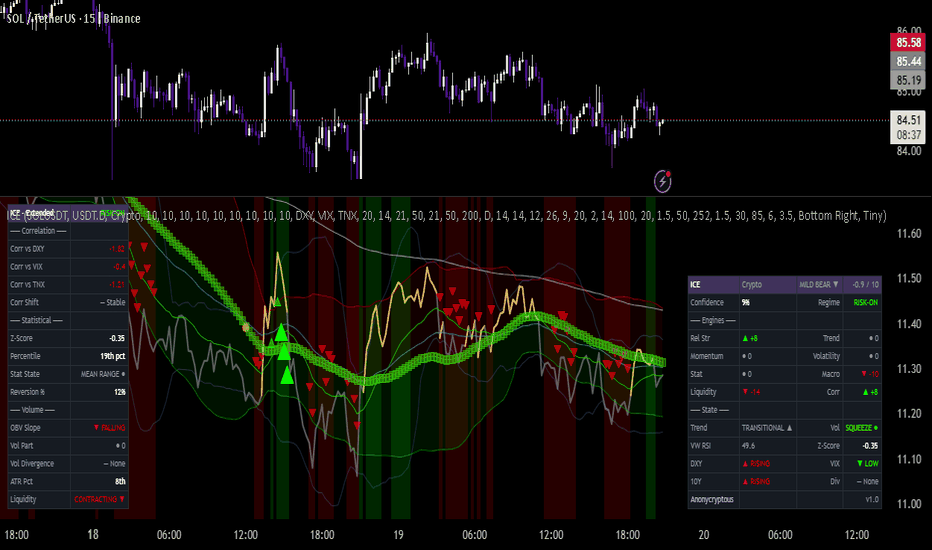Click 11.40 on the indicator scale
This screenshot has height=550, width=932.
coord(909,323)
